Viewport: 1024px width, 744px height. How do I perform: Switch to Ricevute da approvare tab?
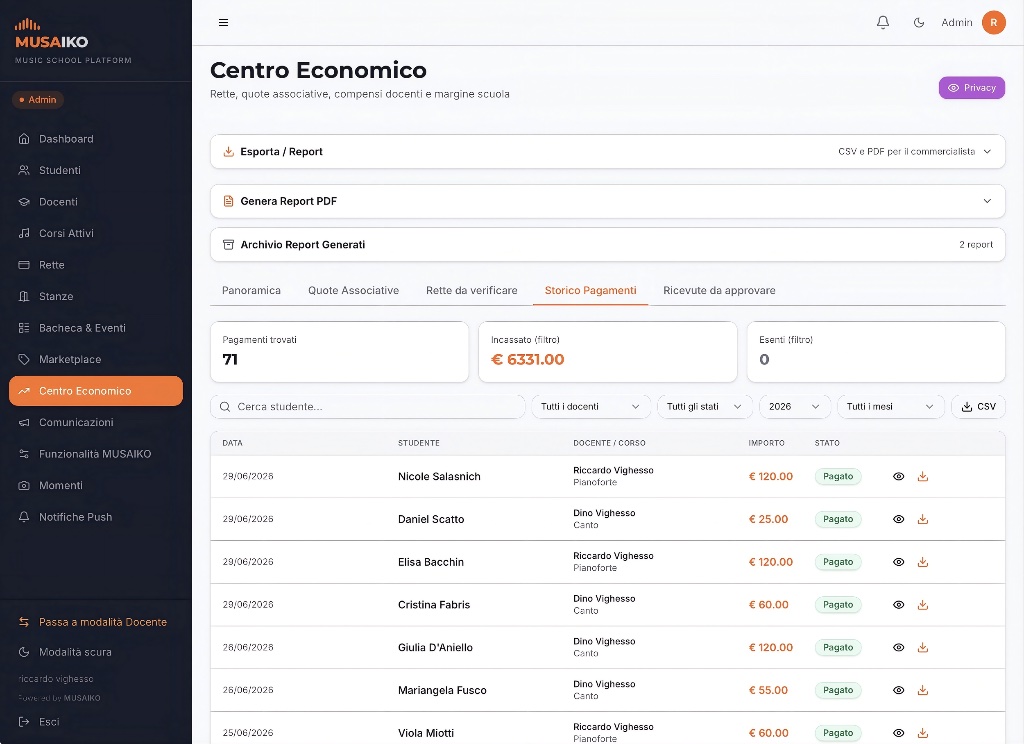click(x=719, y=290)
